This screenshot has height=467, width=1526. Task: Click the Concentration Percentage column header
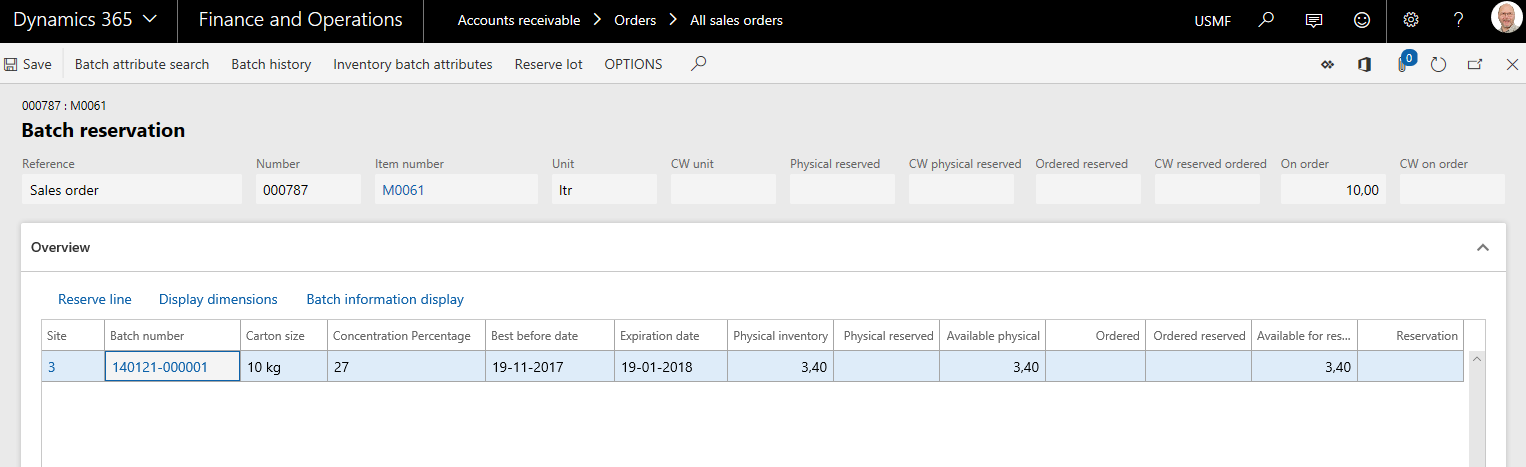[406, 335]
